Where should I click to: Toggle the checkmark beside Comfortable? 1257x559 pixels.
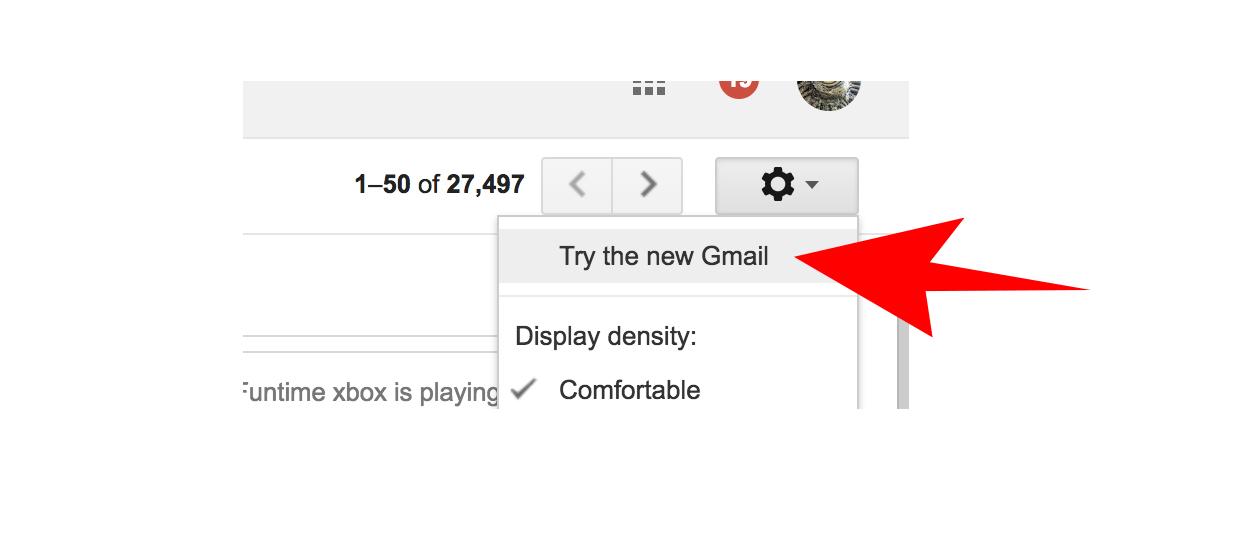point(523,389)
